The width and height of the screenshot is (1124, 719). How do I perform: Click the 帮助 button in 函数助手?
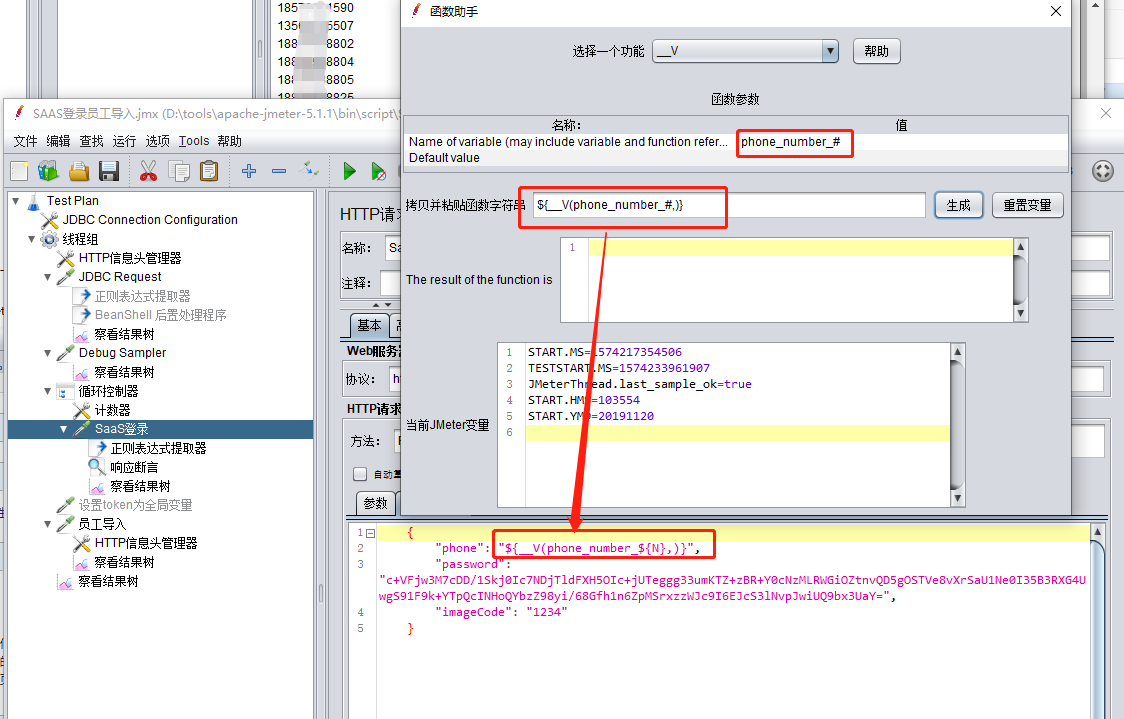pyautogui.click(x=876, y=52)
